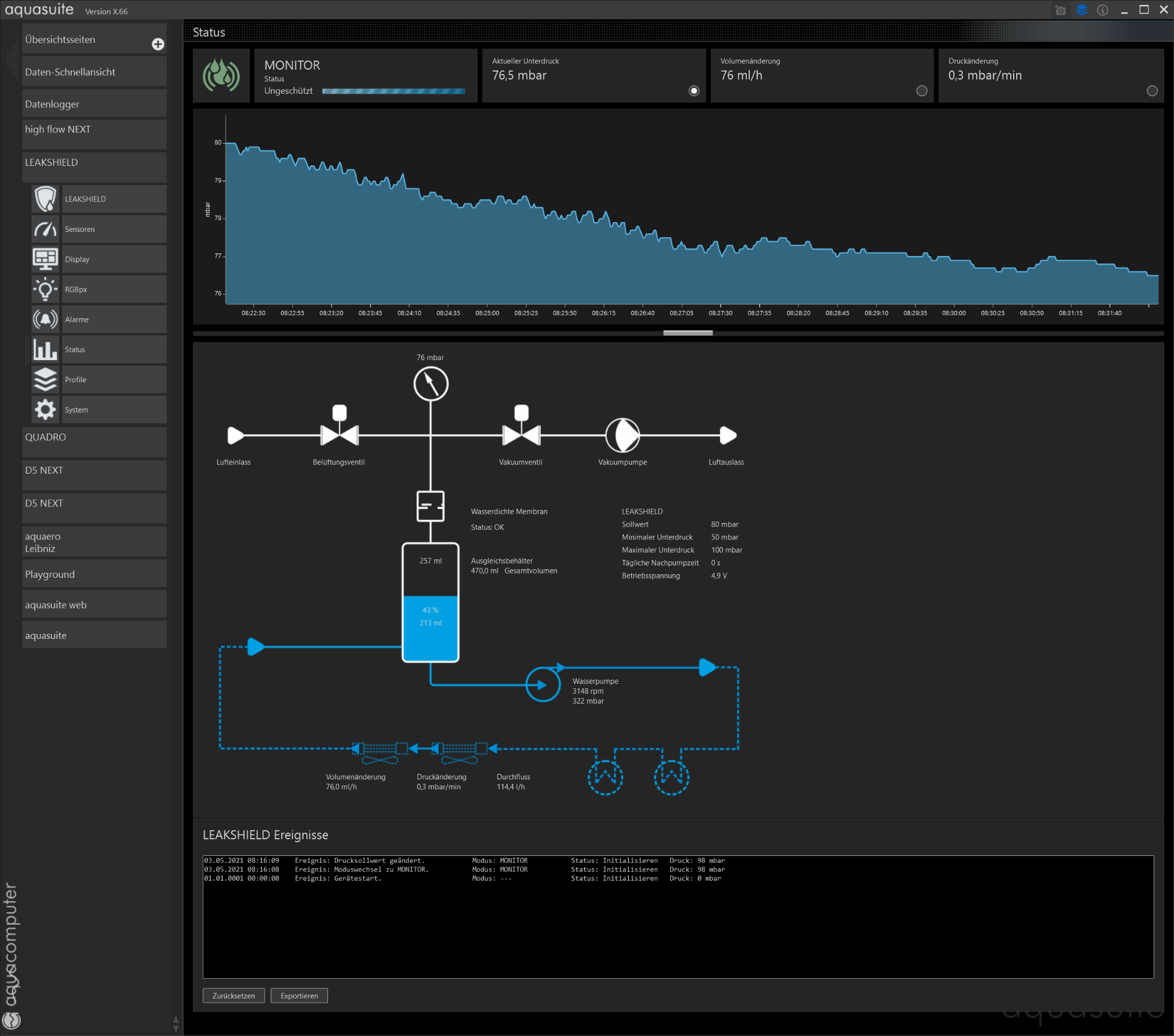
Task: Grab the chart panel resize splitter handle
Action: pyautogui.click(x=688, y=333)
